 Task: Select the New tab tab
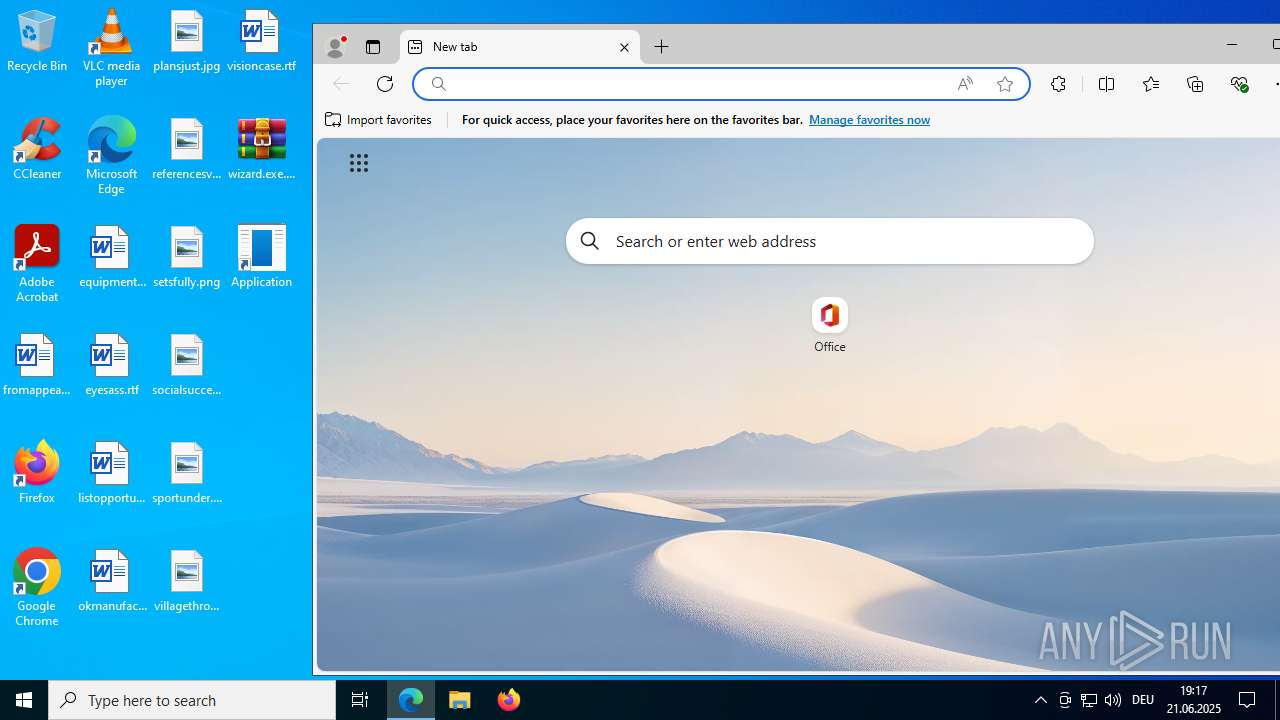pos(520,47)
